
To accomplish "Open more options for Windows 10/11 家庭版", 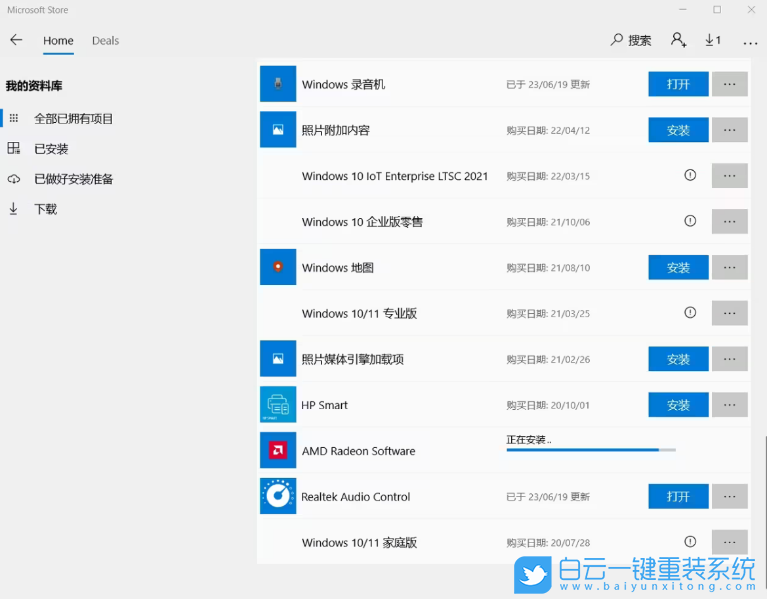I will [730, 542].
